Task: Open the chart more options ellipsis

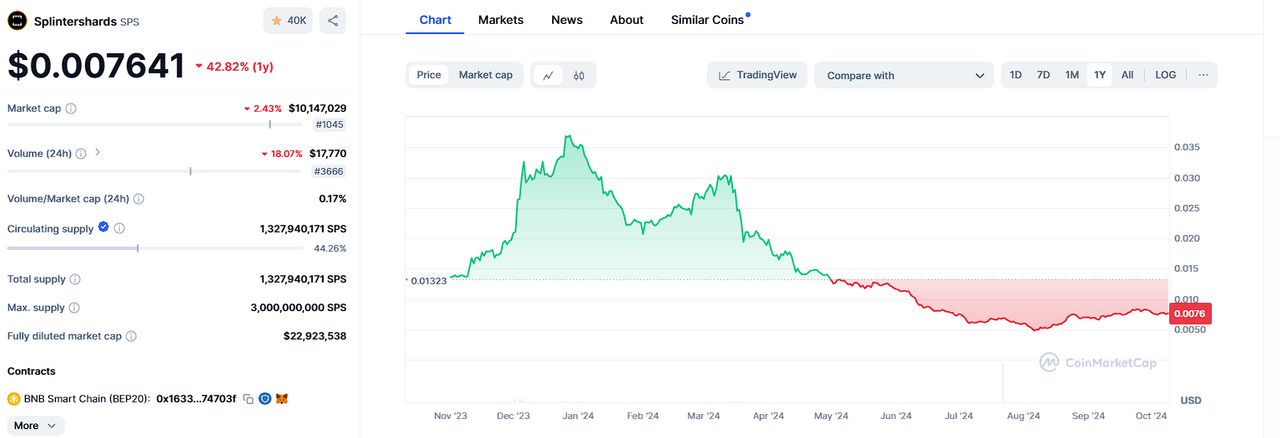Action: point(1203,75)
